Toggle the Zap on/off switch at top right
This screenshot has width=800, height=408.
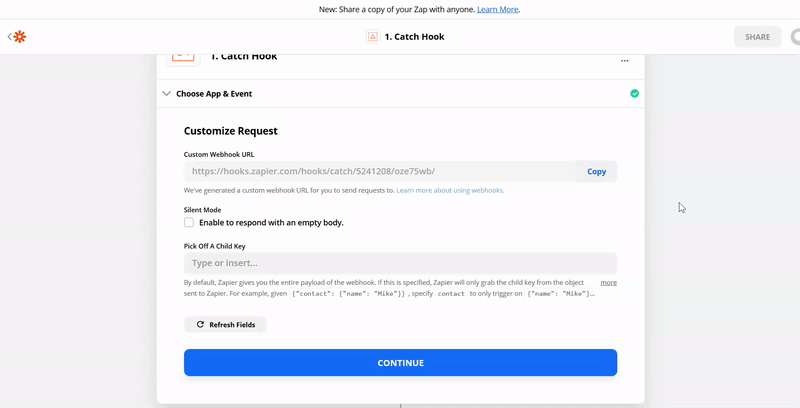click(x=795, y=37)
